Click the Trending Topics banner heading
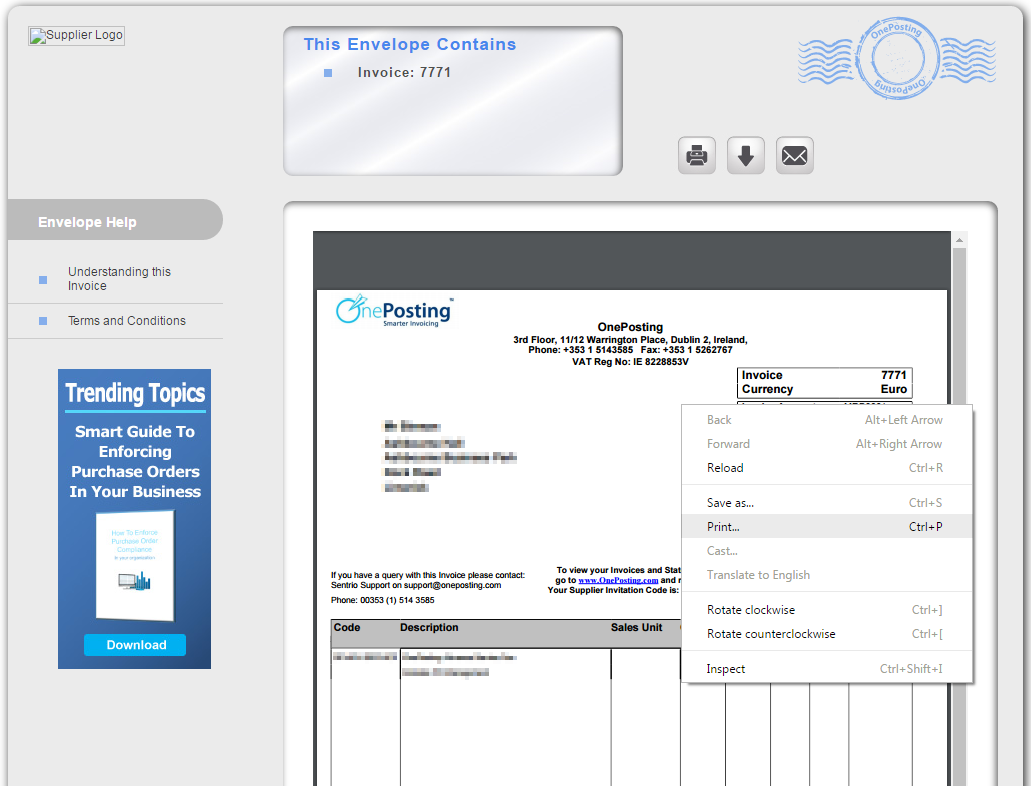Screen dimensions: 1031x786 click(135, 393)
